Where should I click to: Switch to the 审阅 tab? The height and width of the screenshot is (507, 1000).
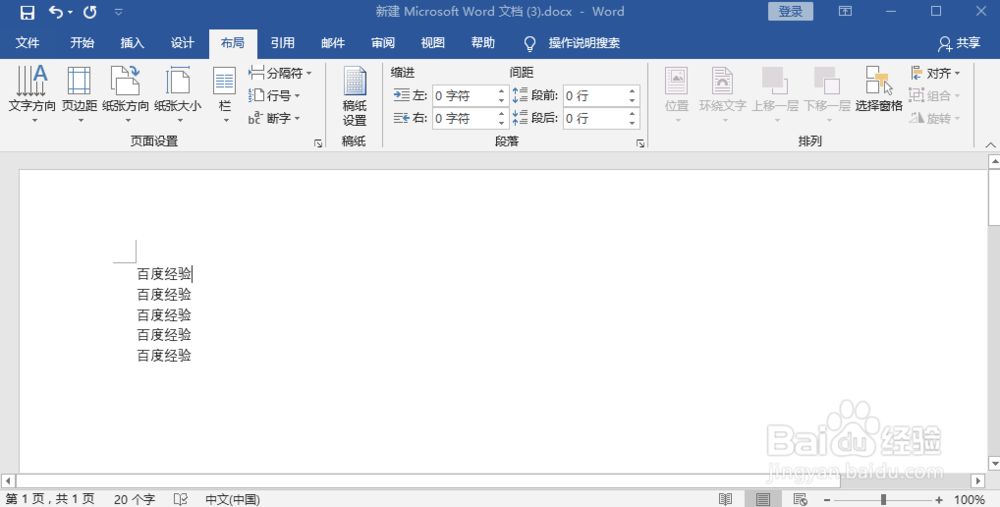tap(383, 43)
